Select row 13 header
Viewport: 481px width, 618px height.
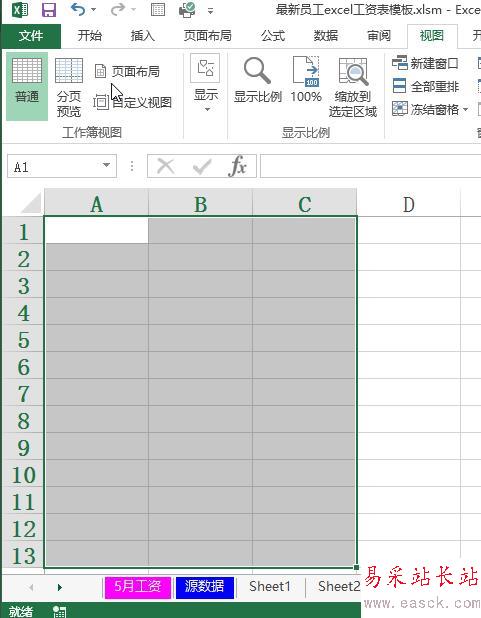(23, 555)
